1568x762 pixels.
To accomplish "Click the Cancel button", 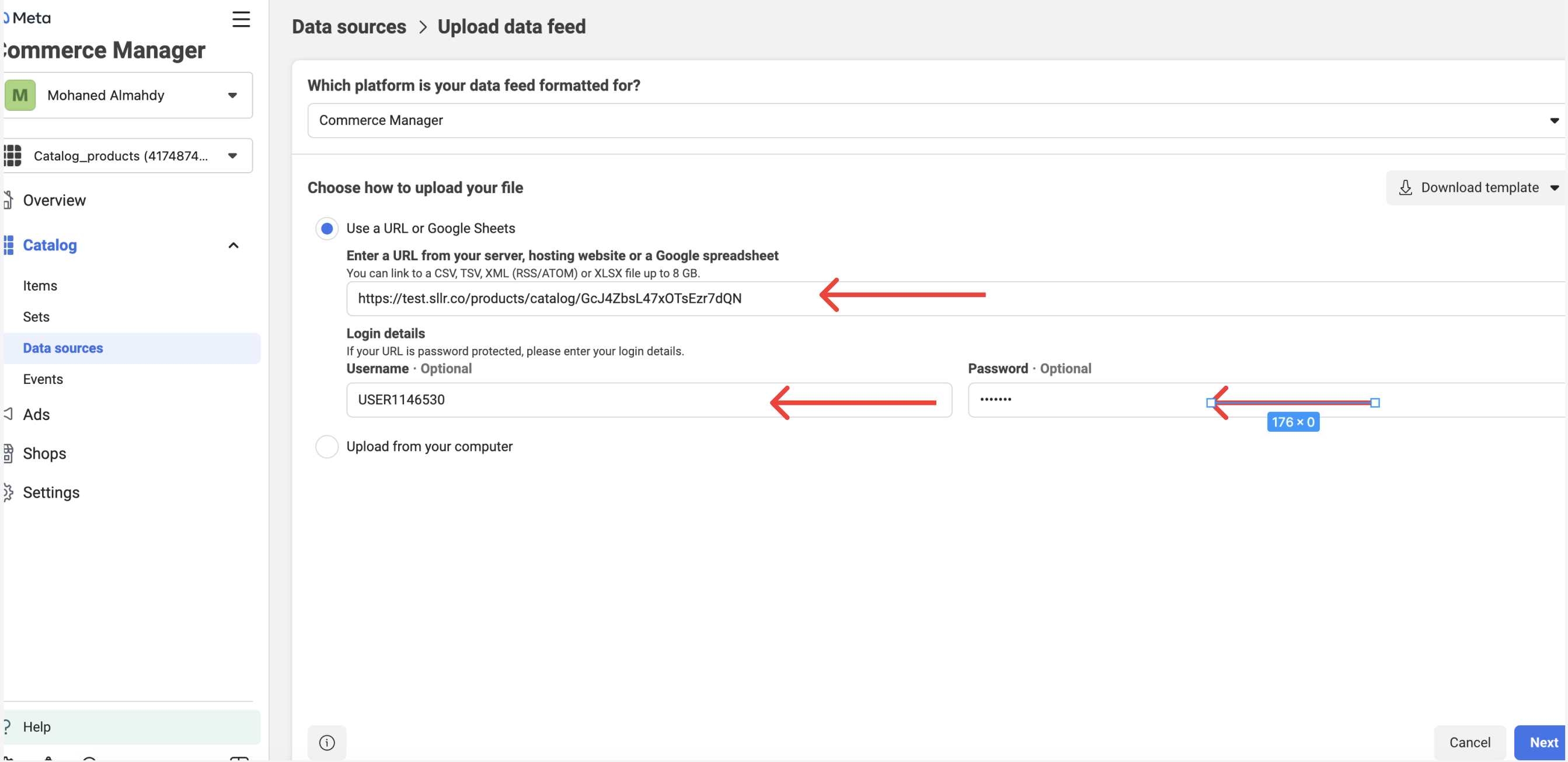I will tap(1469, 742).
